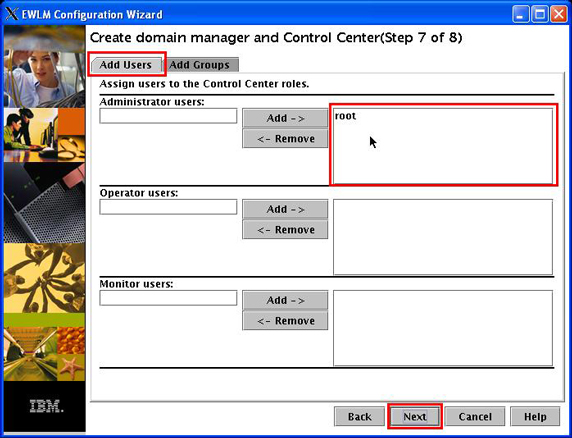Click <- Remove for Monitor users

[285, 321]
